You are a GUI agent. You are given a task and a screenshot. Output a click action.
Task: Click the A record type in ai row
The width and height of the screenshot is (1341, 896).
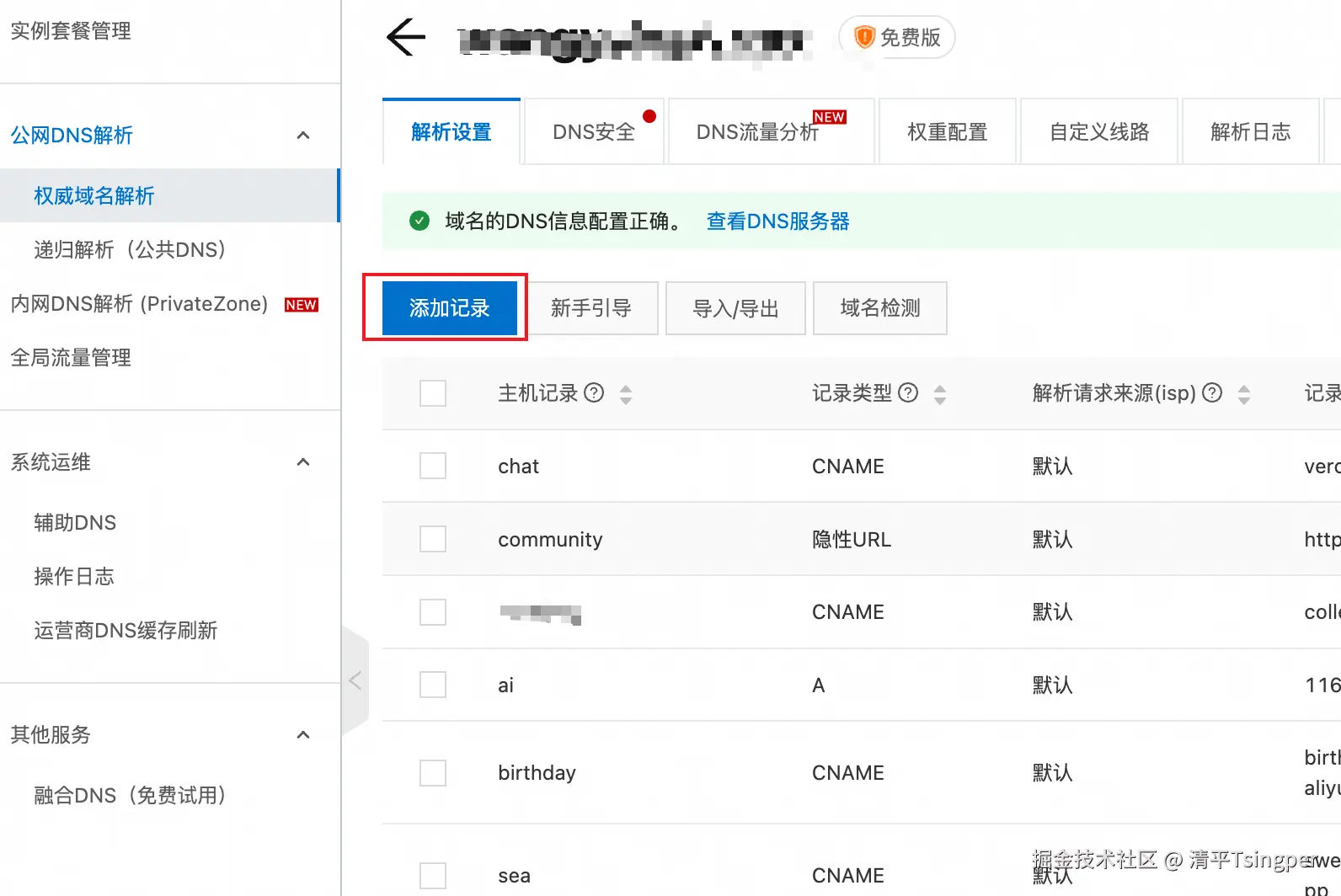tap(819, 685)
